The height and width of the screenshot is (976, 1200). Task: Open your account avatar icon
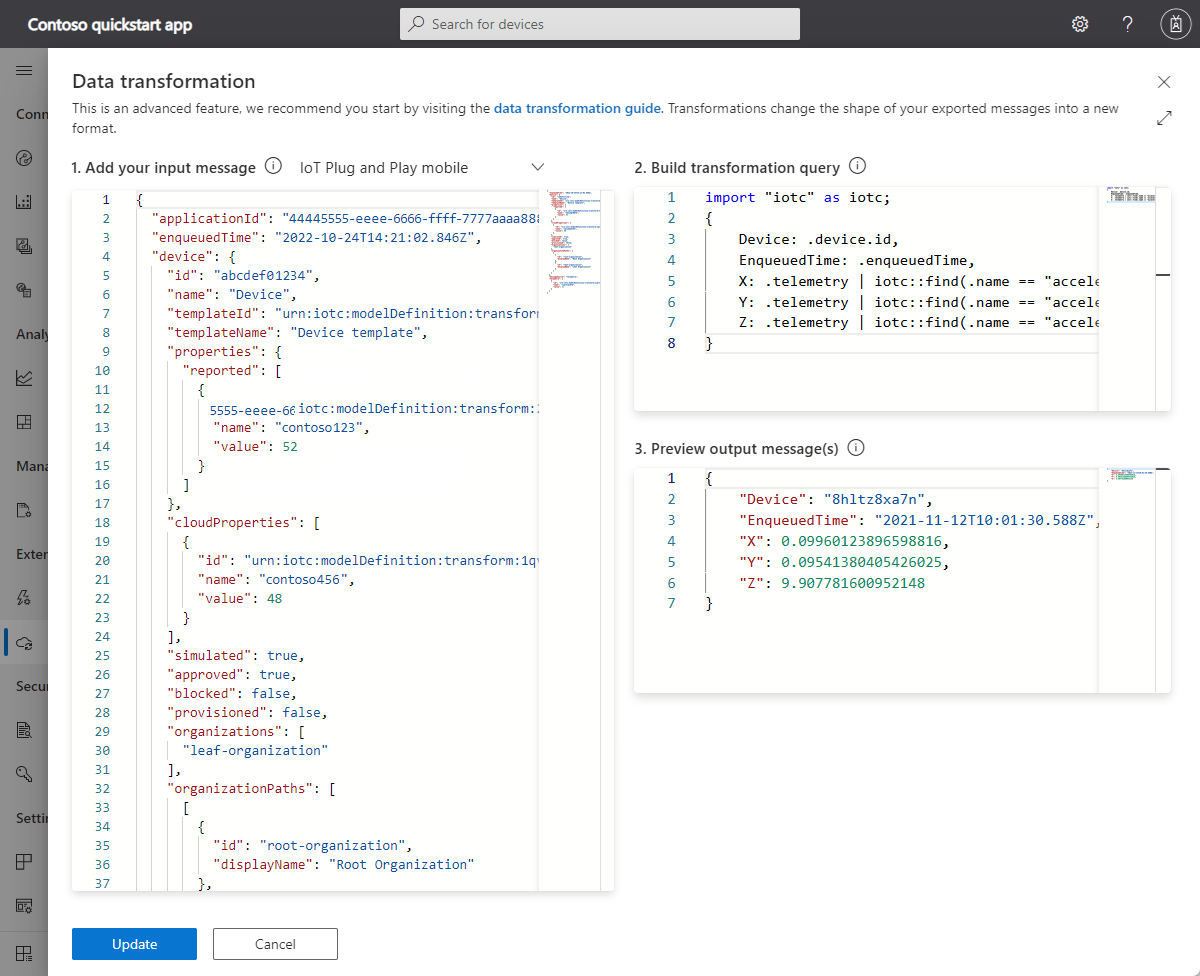1175,23
